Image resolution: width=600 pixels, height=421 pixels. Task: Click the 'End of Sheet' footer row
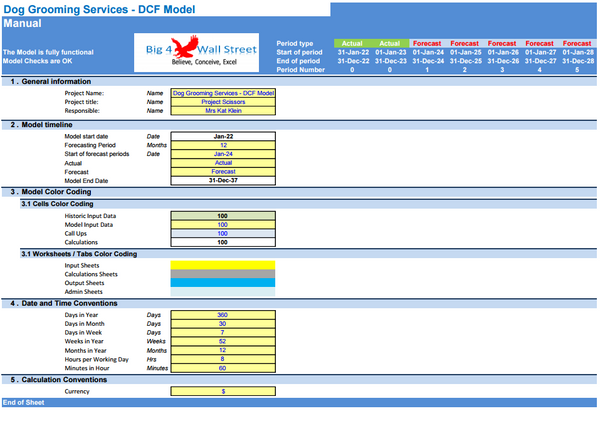point(299,402)
